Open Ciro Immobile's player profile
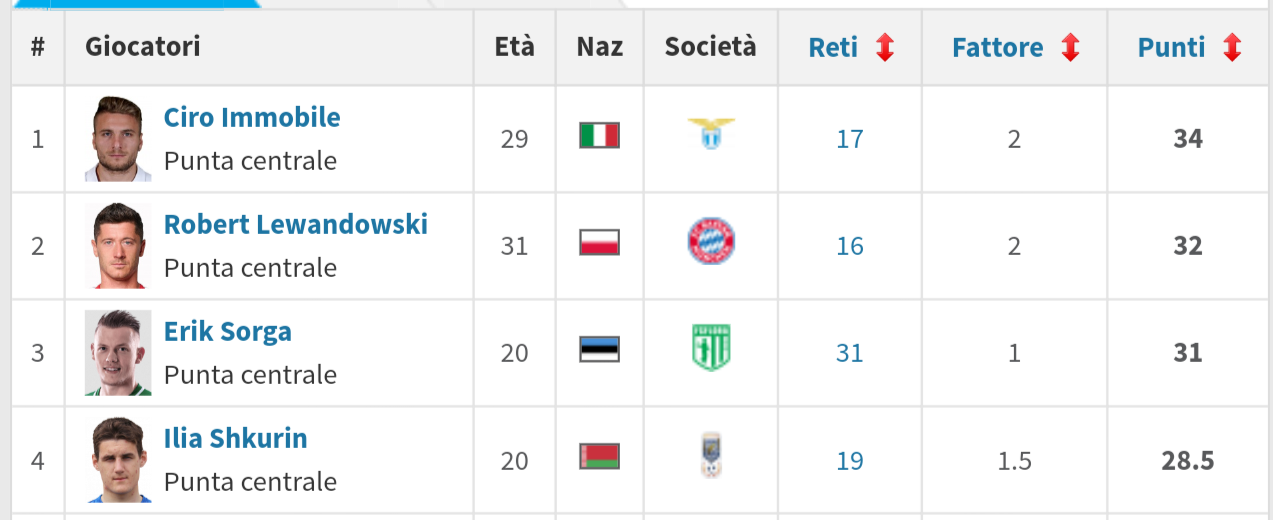This screenshot has height=520, width=1273. click(x=252, y=117)
